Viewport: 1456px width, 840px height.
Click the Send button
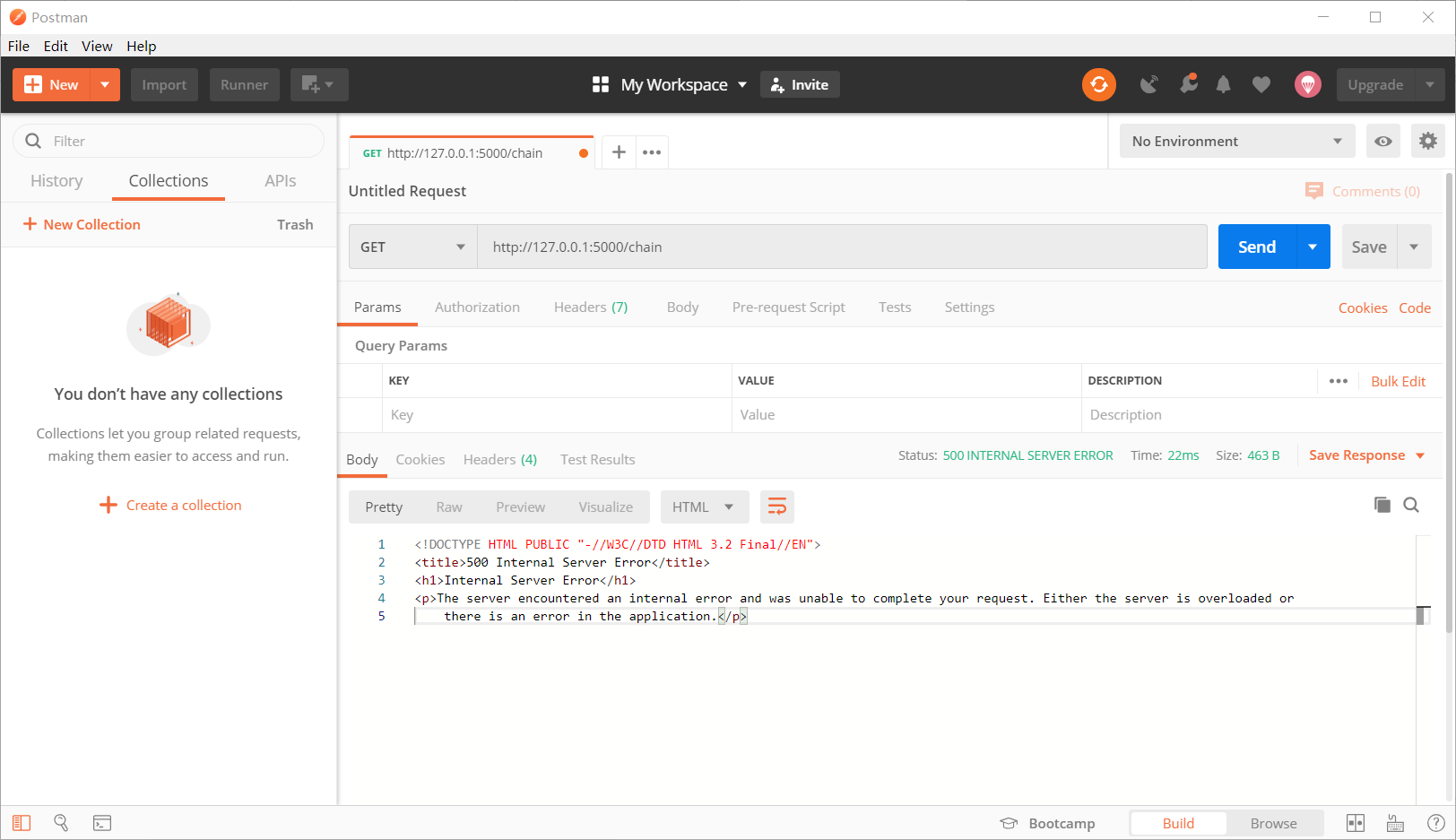click(x=1257, y=247)
